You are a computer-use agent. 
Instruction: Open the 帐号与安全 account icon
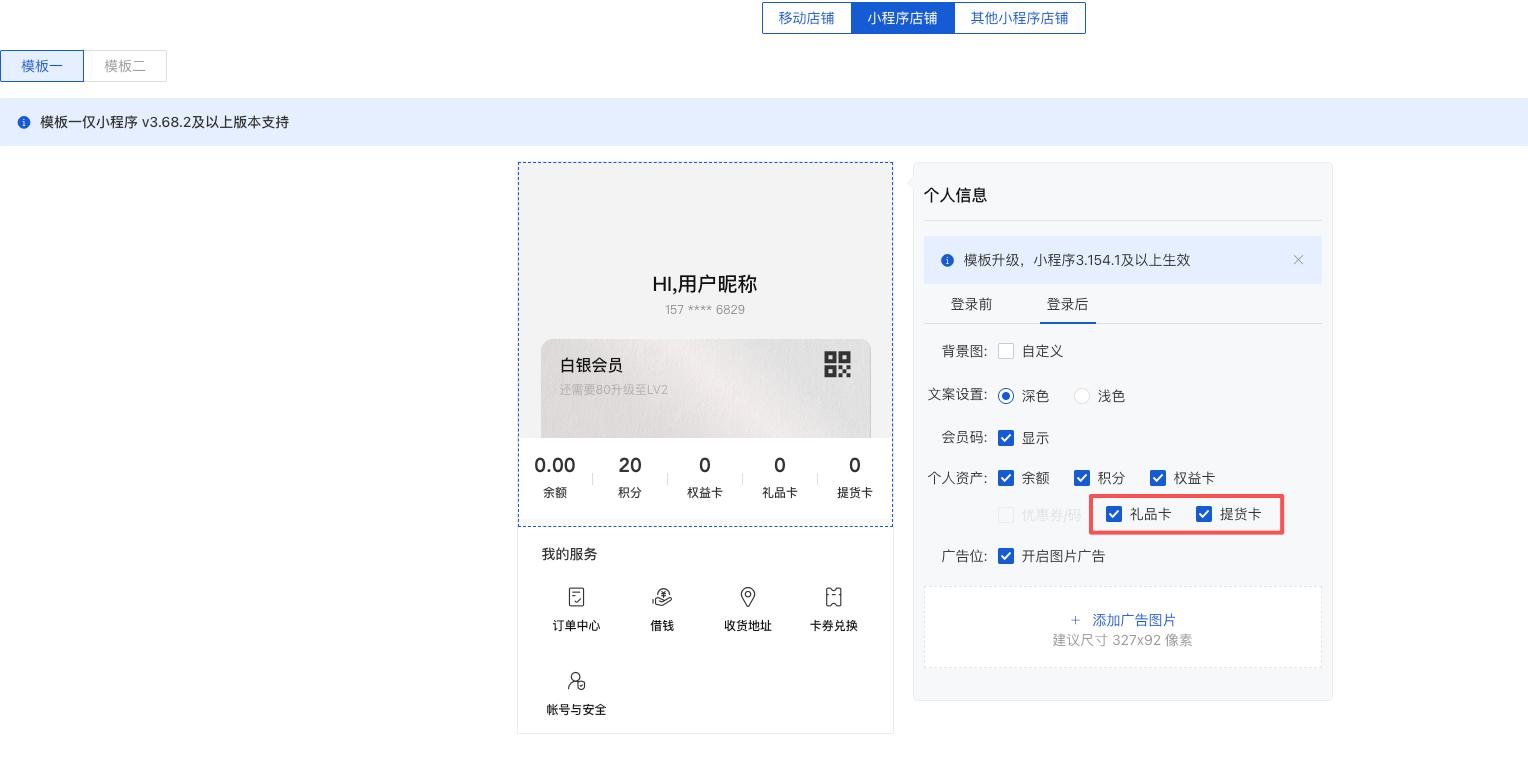(576, 681)
